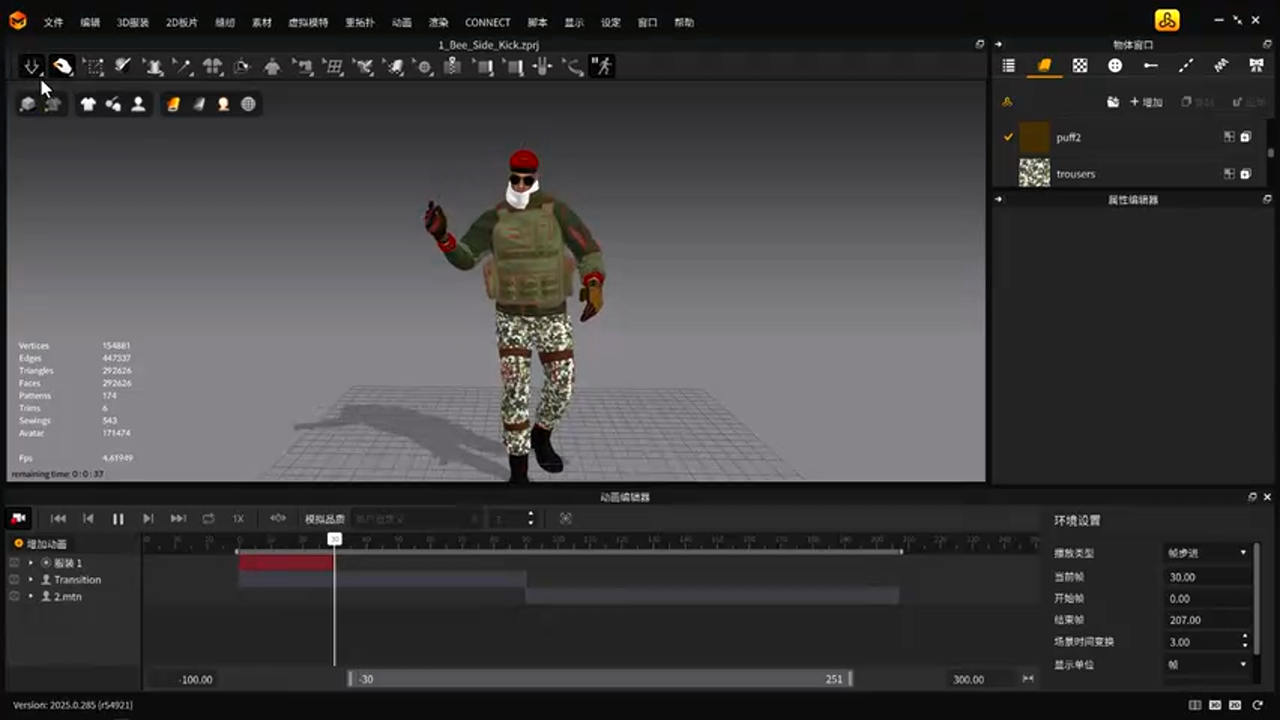Expand the 2.mtn track
Screen dimensions: 1280x720
pyautogui.click(x=31, y=596)
